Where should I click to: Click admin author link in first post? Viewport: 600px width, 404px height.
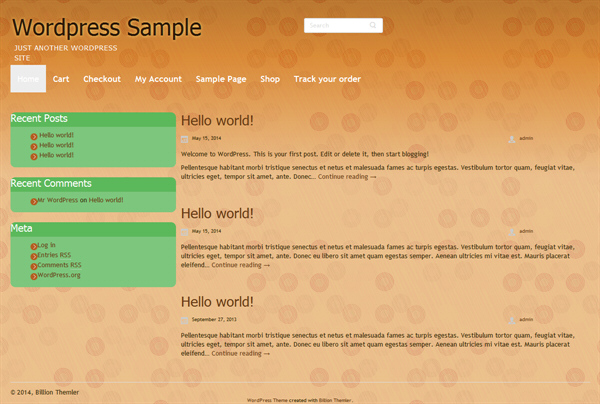pos(526,138)
